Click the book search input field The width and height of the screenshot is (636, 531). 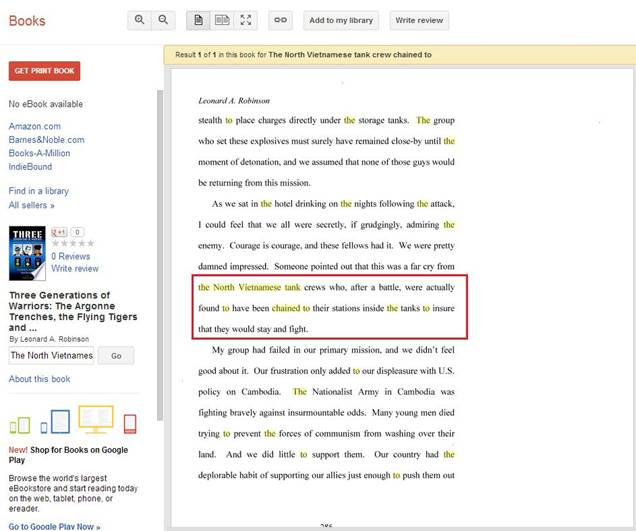coord(51,355)
